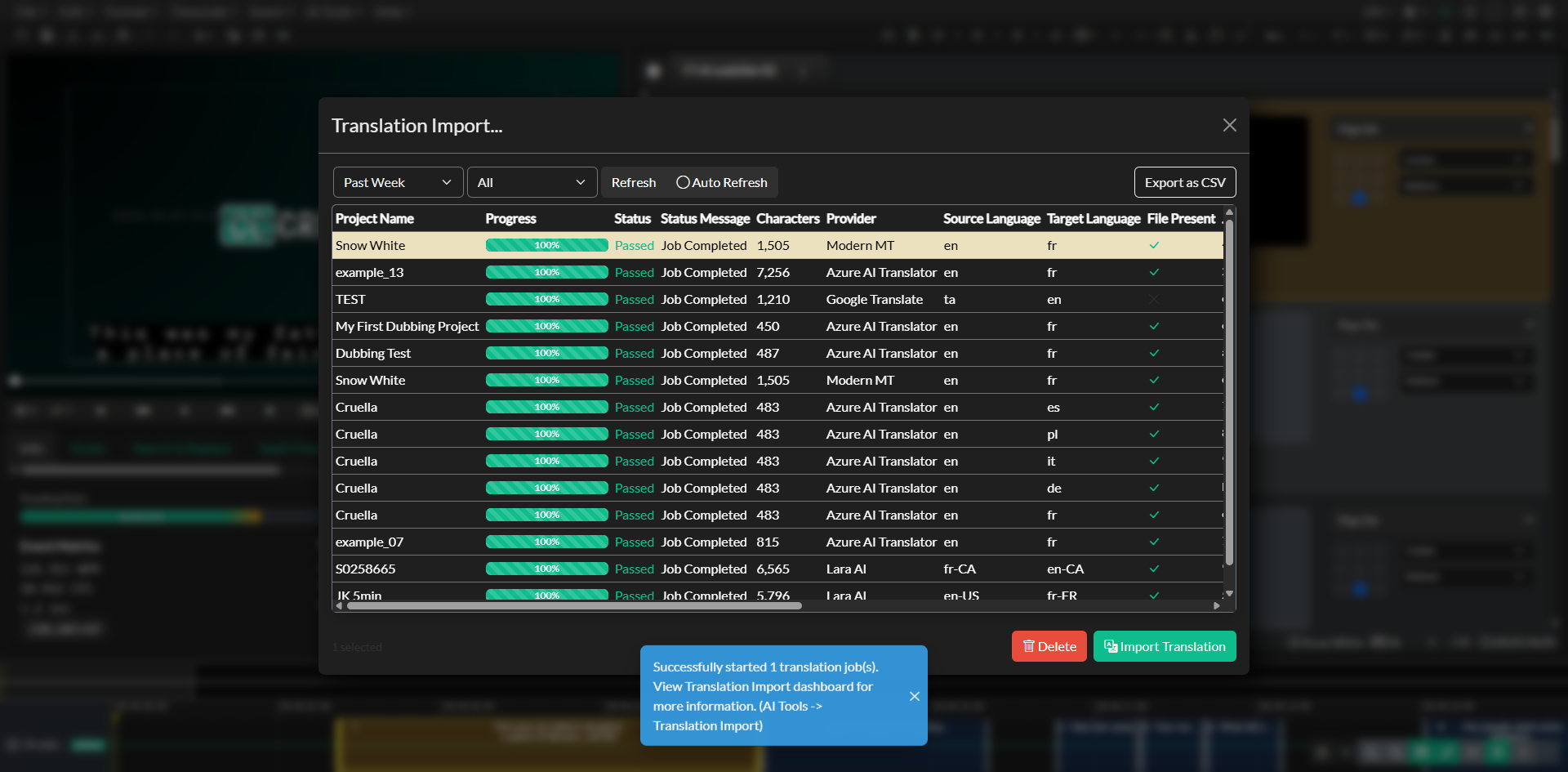Click File Present checkmark for Cruella es row

click(x=1154, y=407)
